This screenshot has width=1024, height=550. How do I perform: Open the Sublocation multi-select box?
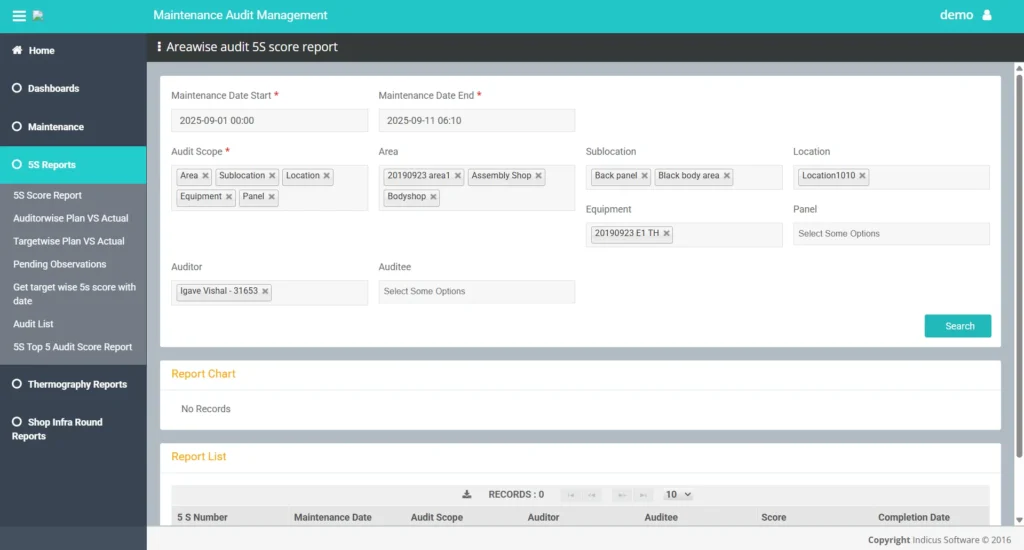tap(684, 177)
